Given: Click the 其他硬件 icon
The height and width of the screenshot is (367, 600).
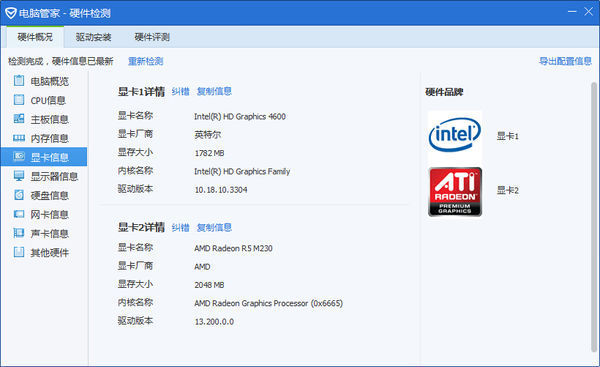Looking at the screenshot, I should 19,252.
